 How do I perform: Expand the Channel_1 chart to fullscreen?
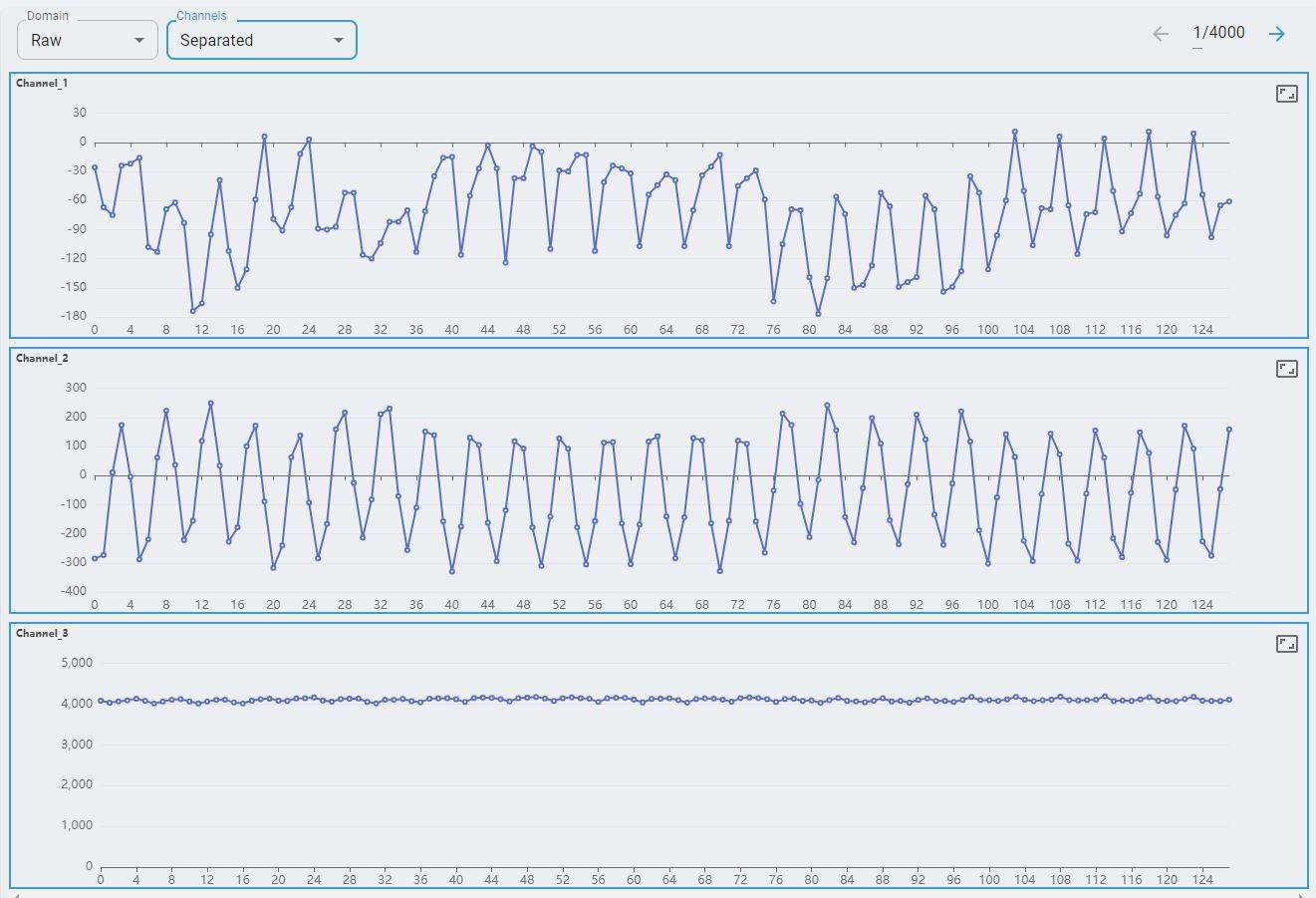pyautogui.click(x=1286, y=94)
